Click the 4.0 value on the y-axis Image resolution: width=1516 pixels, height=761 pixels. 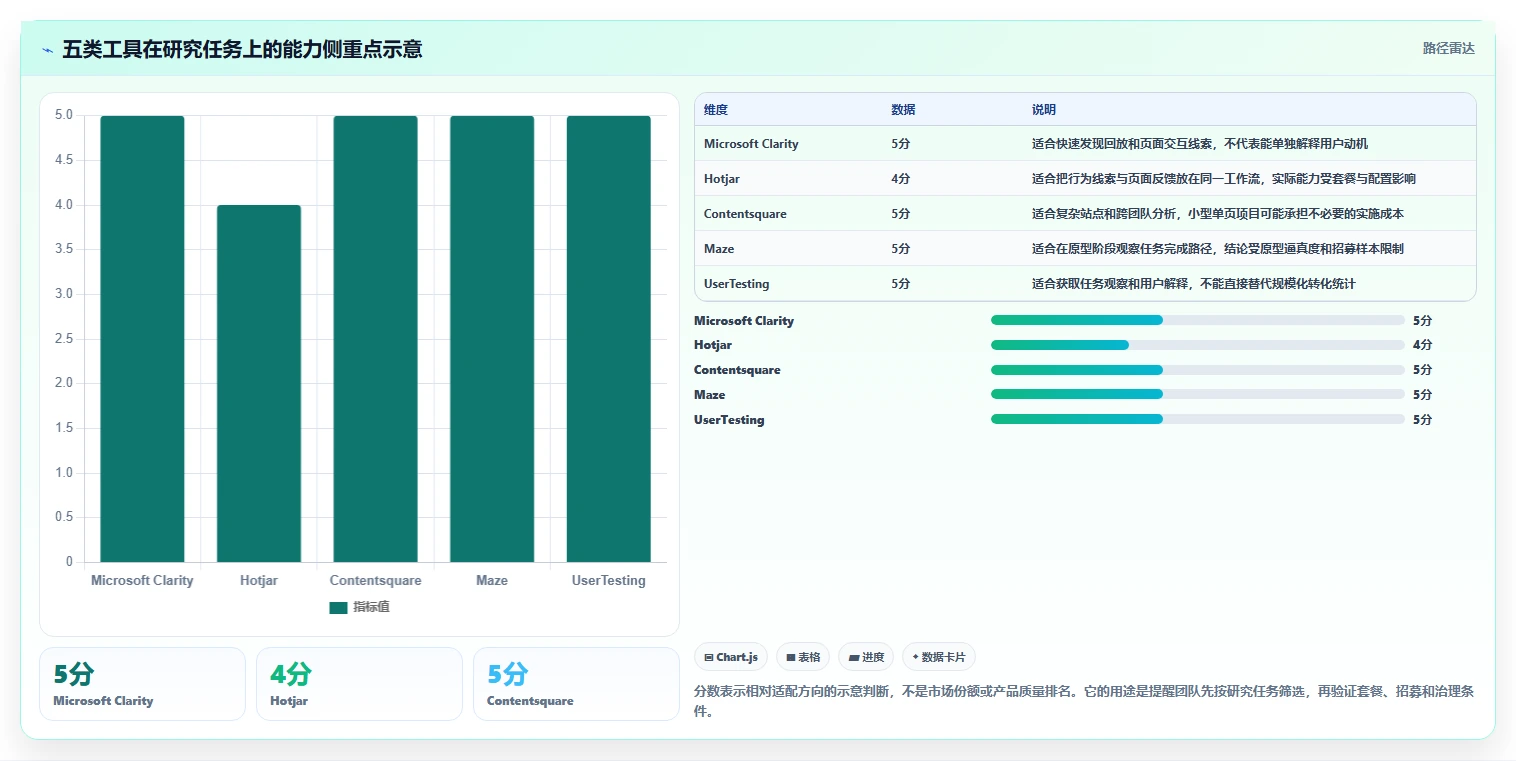click(64, 205)
